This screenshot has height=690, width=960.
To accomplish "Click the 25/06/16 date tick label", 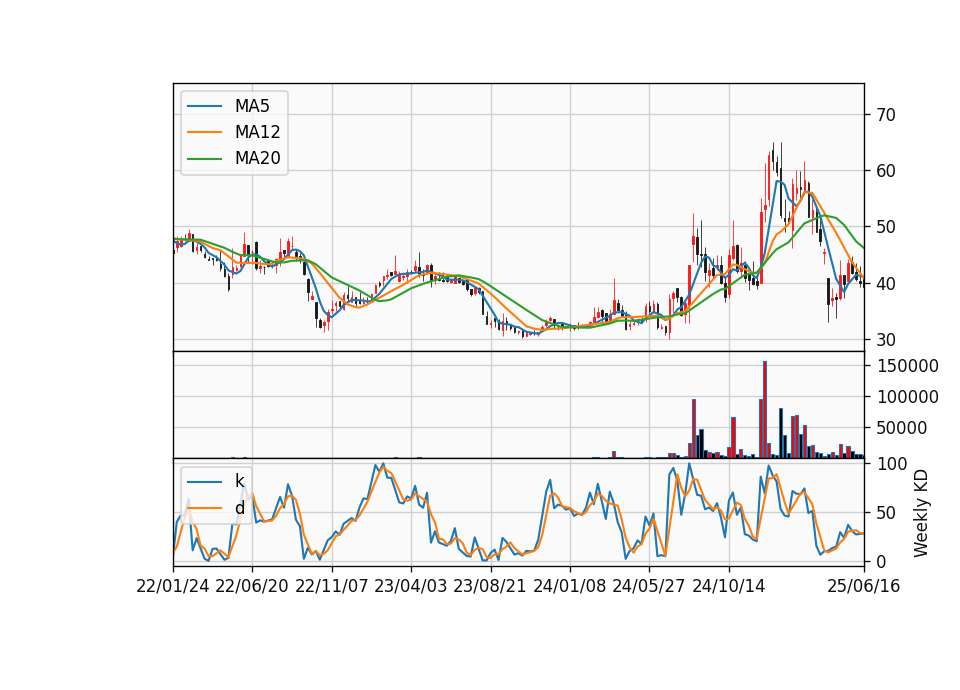I will click(x=864, y=587).
